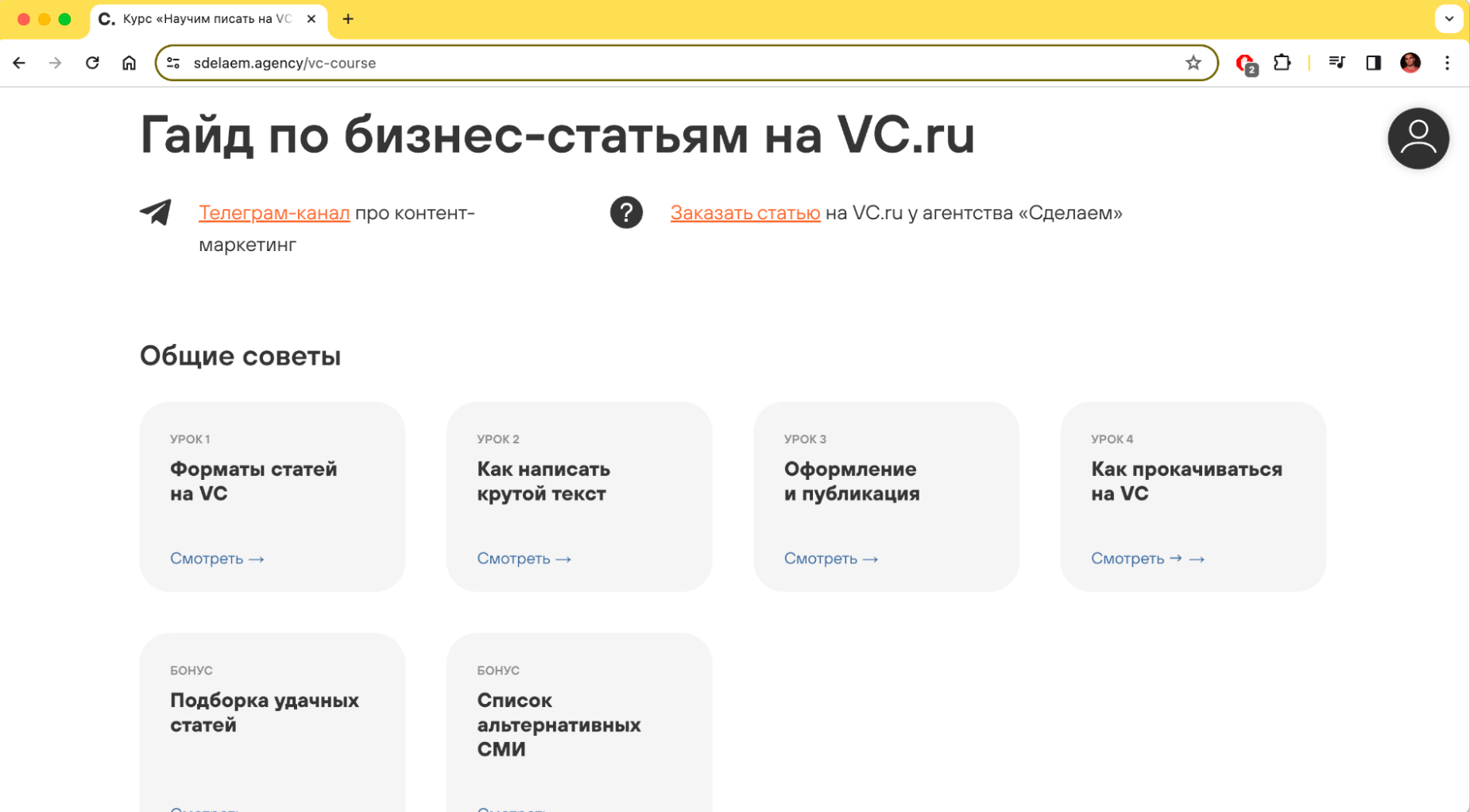Image resolution: width=1470 pixels, height=812 pixels.
Task: View site information in address bar
Action: click(173, 63)
